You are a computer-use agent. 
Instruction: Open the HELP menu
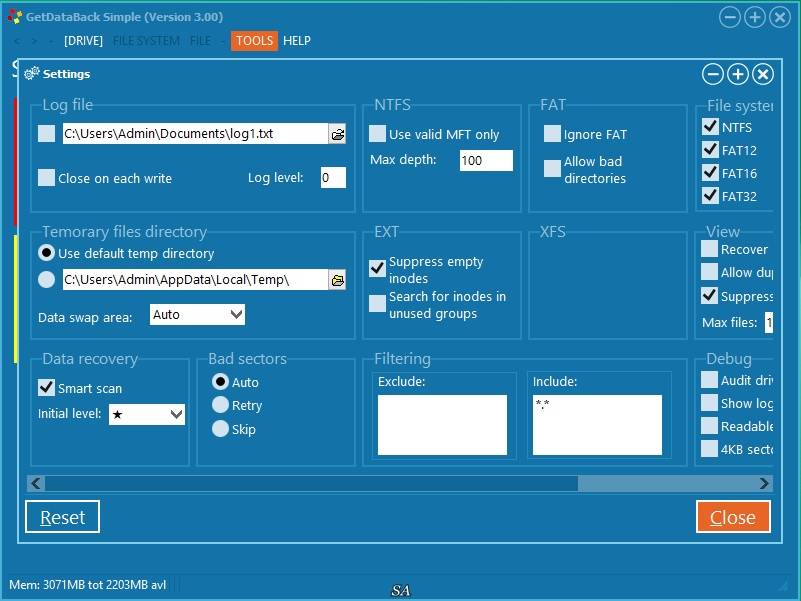[x=297, y=41]
